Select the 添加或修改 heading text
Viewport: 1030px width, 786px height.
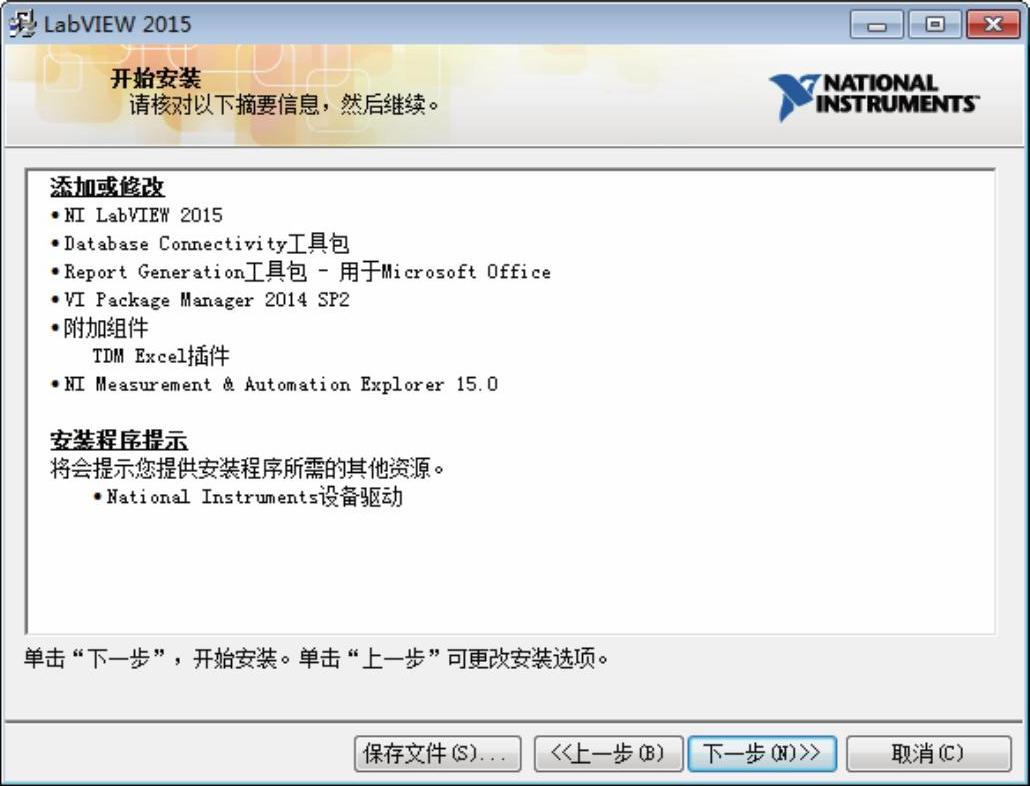tap(107, 186)
